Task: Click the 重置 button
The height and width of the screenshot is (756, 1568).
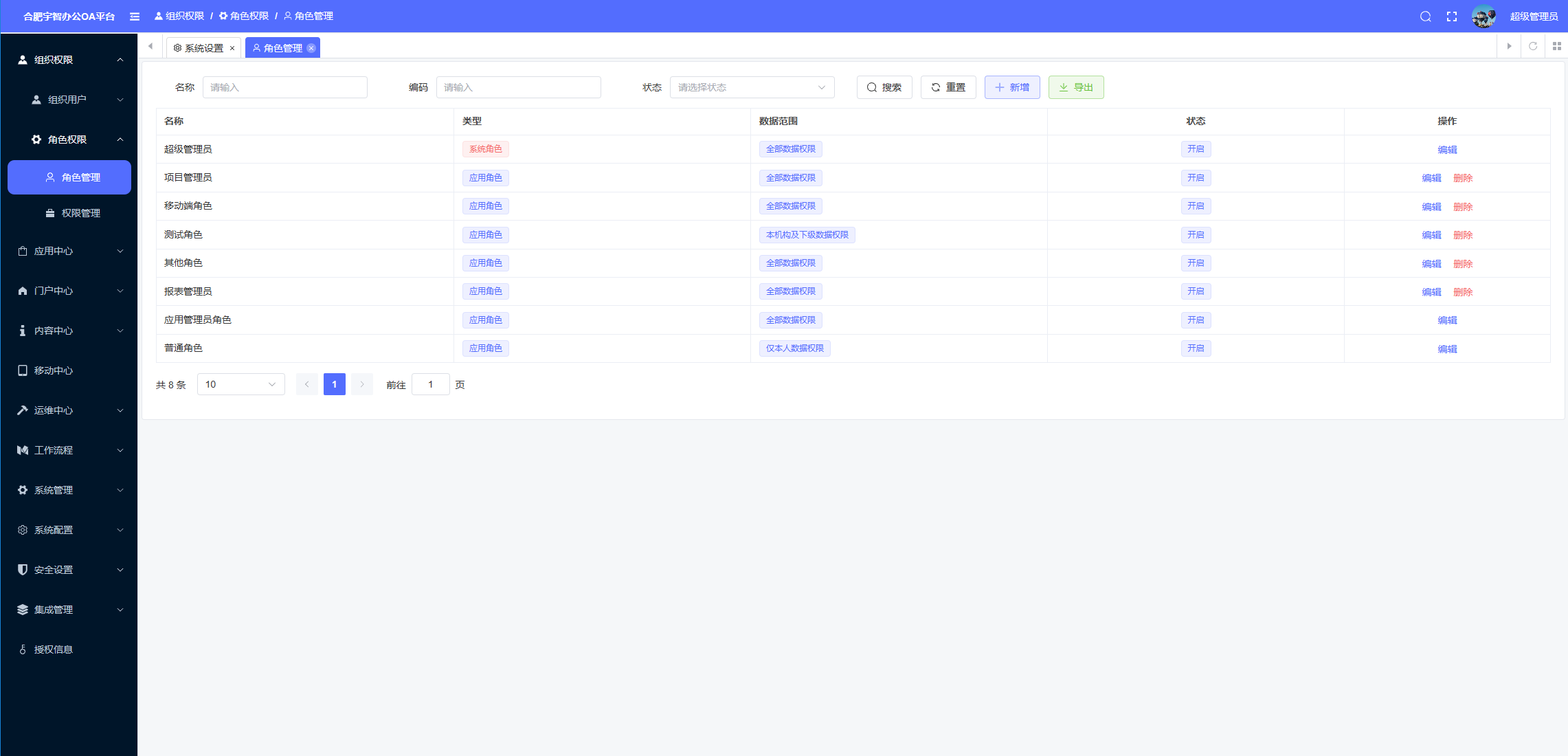Action: (x=948, y=87)
